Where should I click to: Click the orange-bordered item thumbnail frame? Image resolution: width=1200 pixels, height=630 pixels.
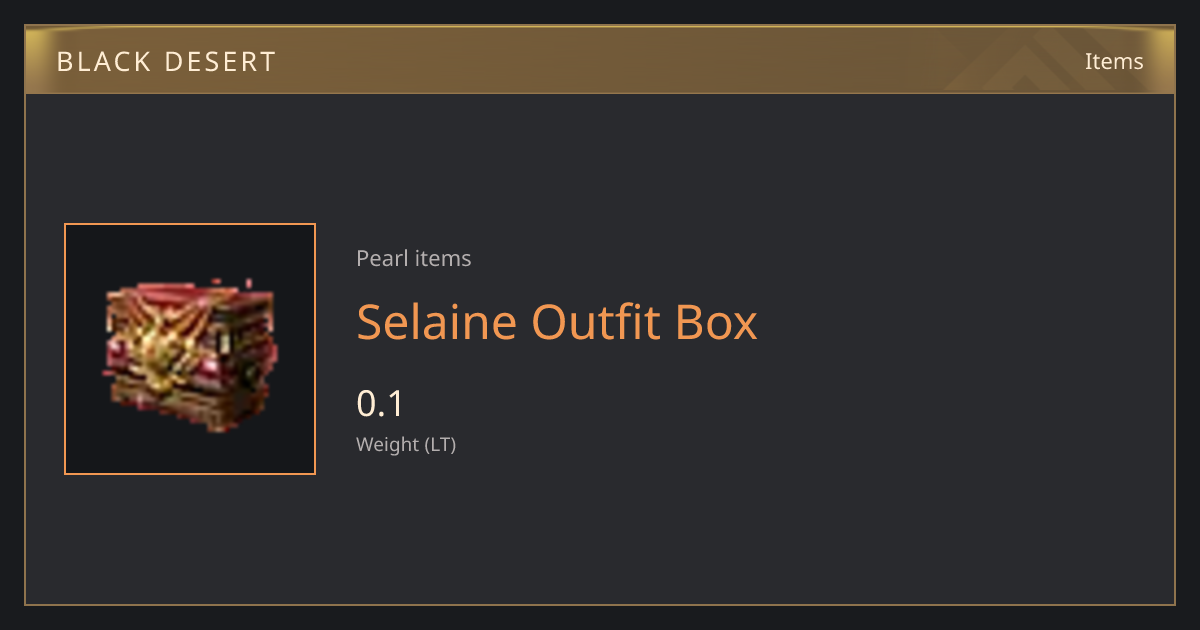point(190,349)
